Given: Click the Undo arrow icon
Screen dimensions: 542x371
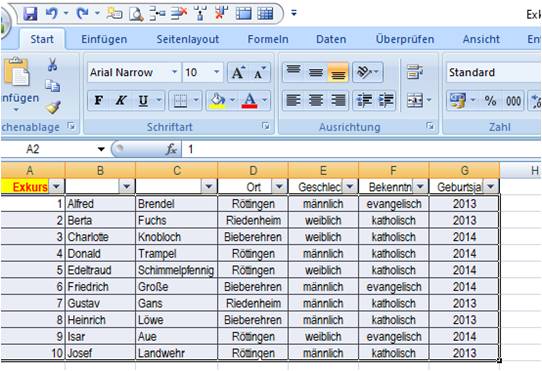Looking at the screenshot, I should [52, 14].
